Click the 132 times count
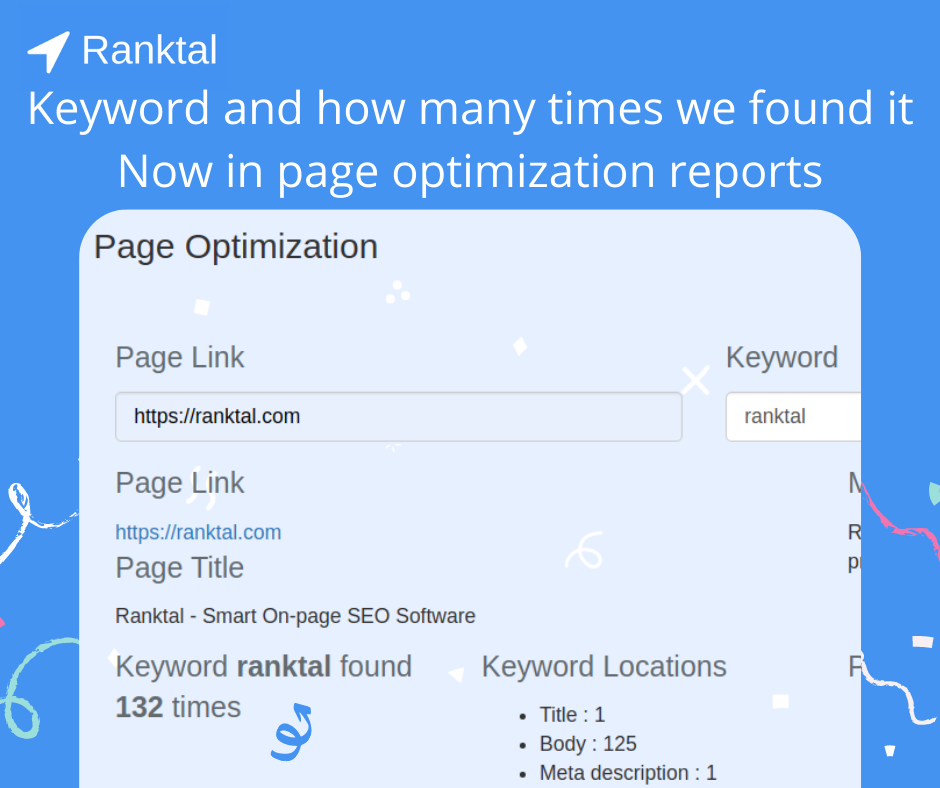This screenshot has width=940, height=788. click(178, 707)
